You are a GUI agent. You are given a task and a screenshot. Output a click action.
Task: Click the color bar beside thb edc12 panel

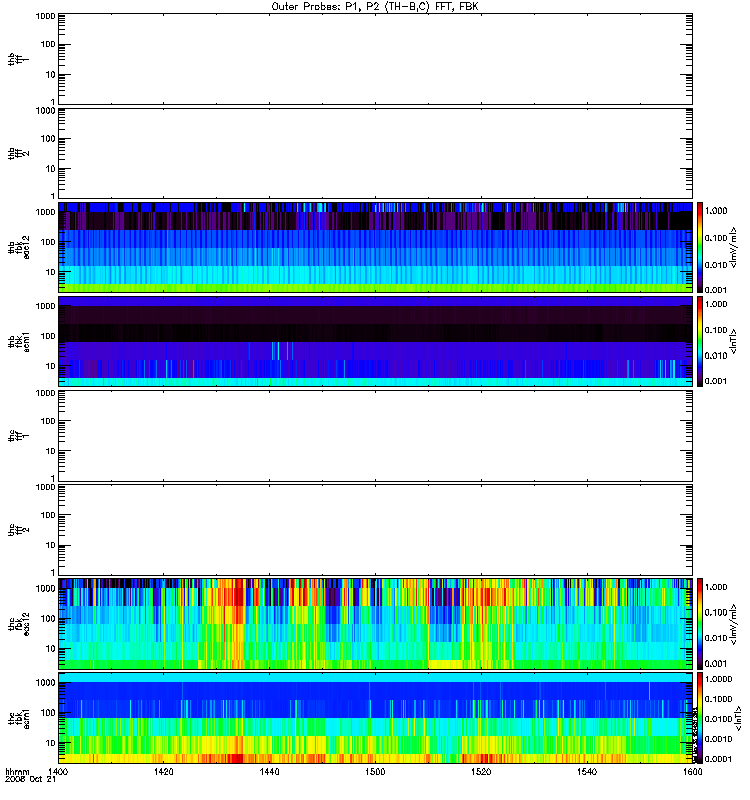(x=700, y=247)
